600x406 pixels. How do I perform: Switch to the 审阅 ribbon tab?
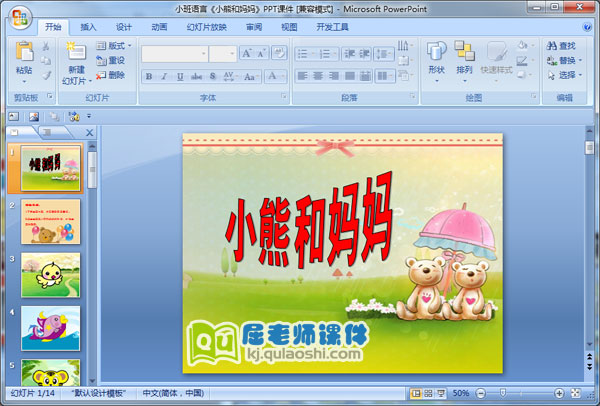point(254,27)
